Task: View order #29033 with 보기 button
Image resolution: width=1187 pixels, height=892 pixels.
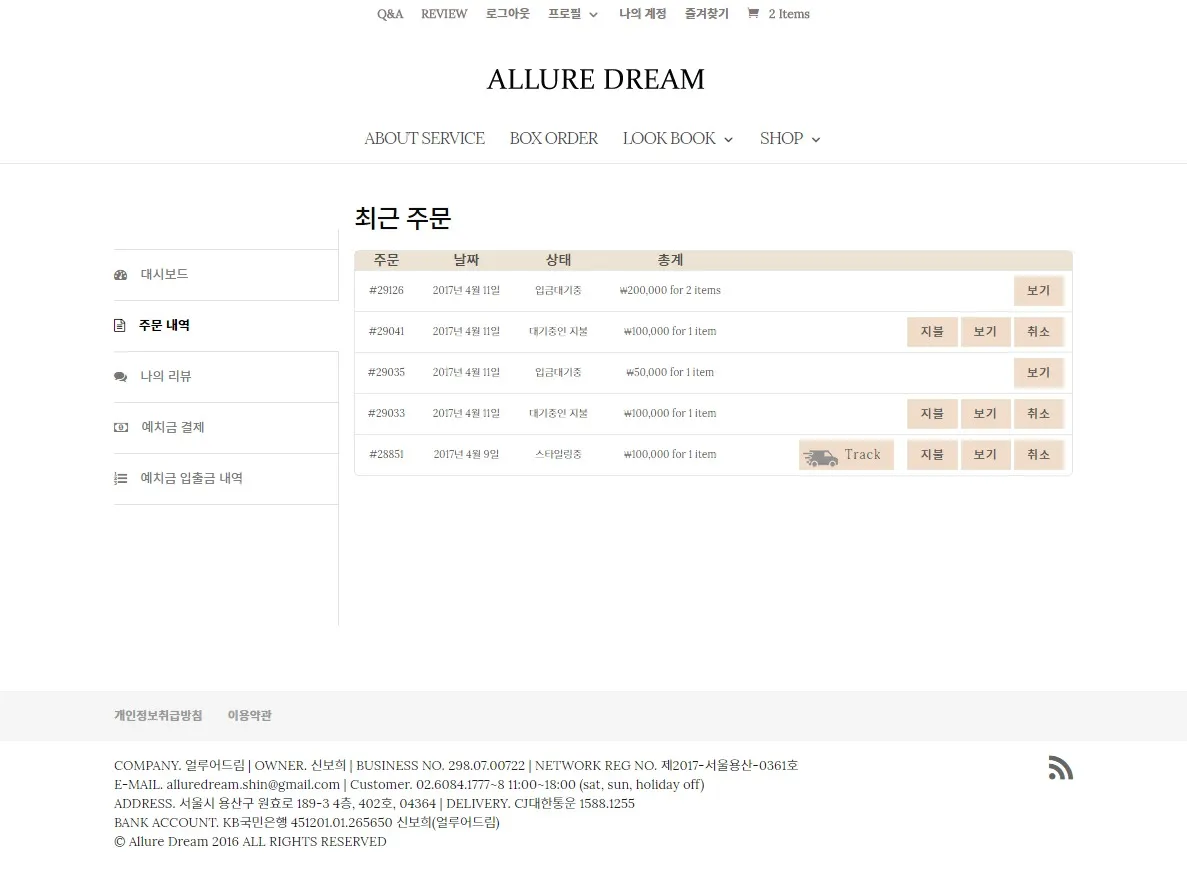Action: click(x=985, y=413)
